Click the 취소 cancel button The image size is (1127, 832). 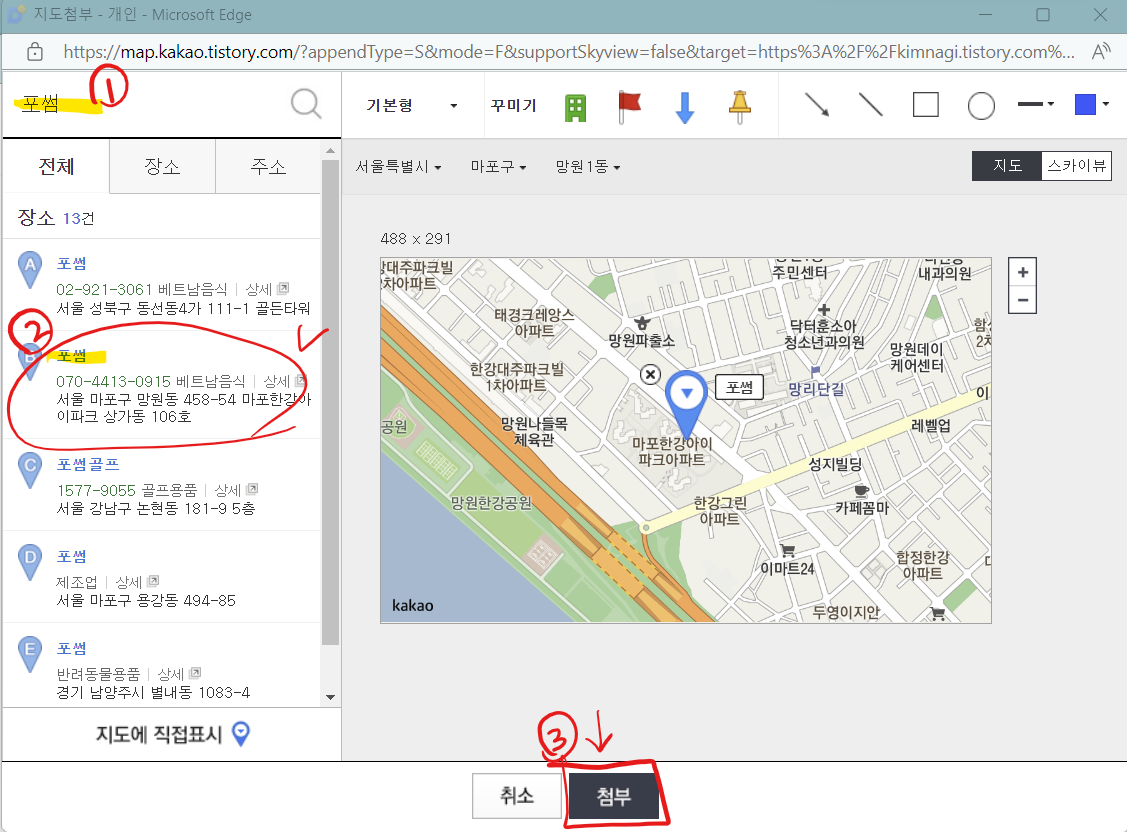(516, 795)
